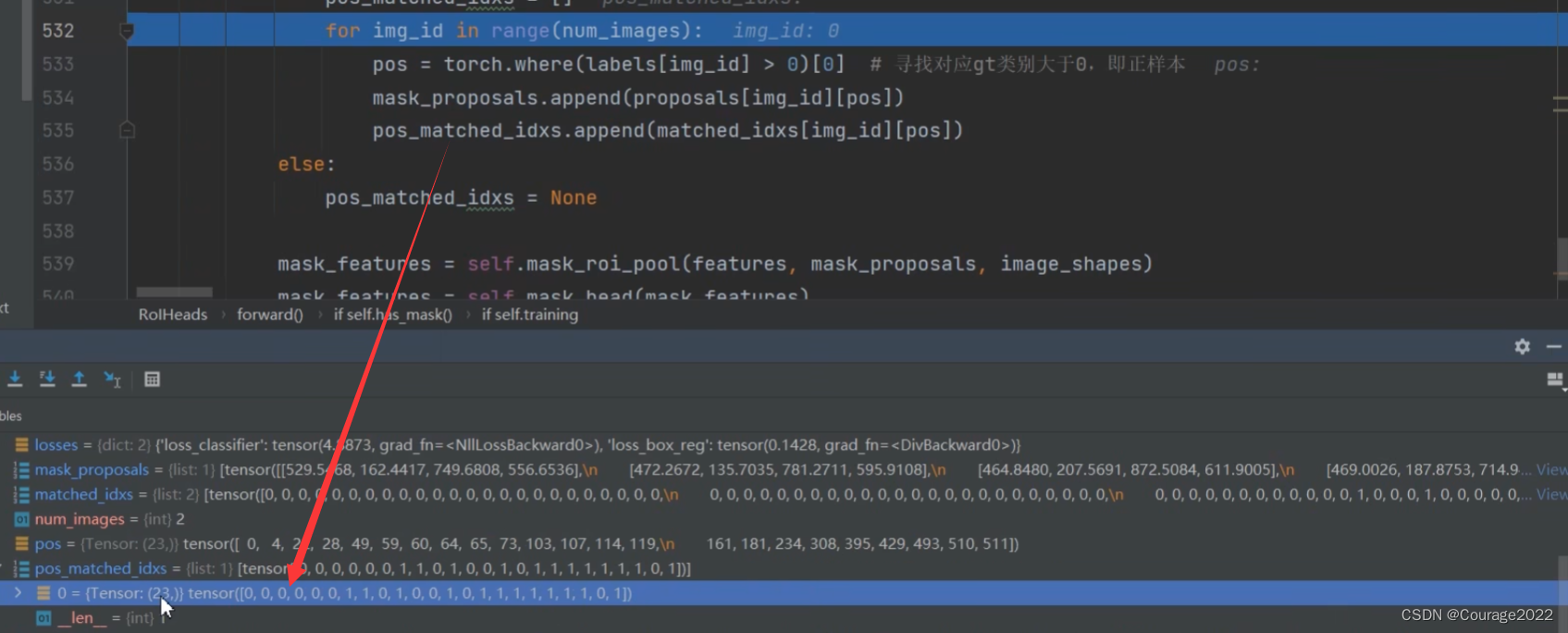Open debug panel settings gear
The height and width of the screenshot is (633, 1568).
click(x=1523, y=346)
